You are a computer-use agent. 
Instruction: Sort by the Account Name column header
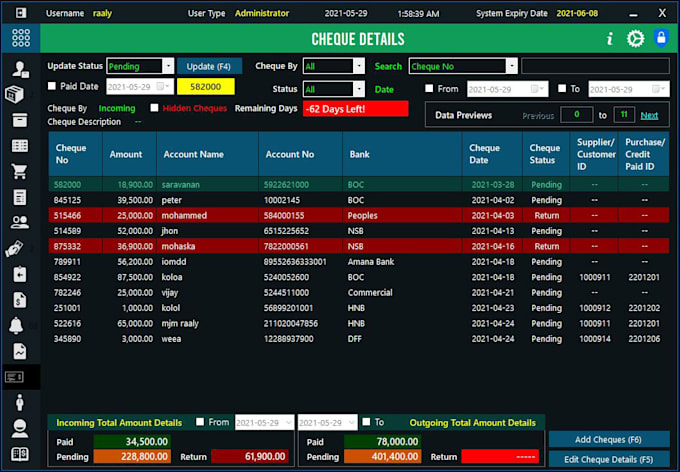pos(207,154)
